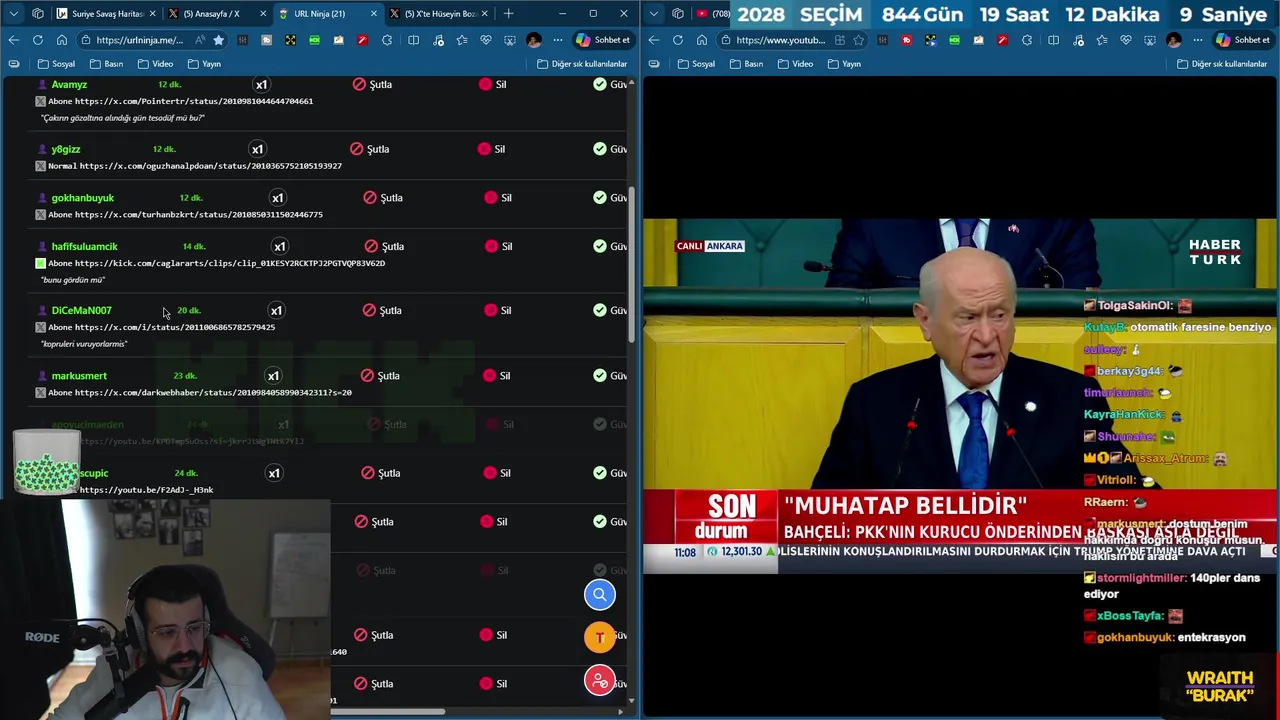Open the profile avatar in the left browser

(533, 40)
